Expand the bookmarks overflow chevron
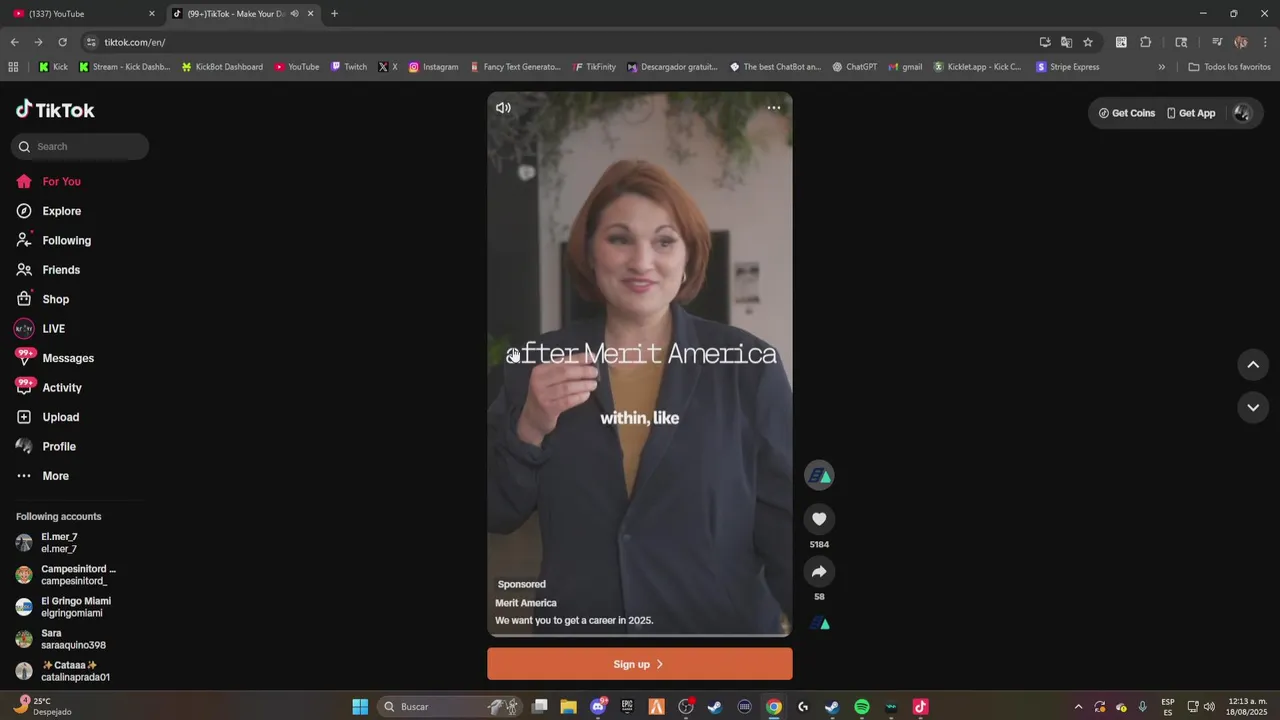This screenshot has width=1280, height=720. tap(1162, 67)
